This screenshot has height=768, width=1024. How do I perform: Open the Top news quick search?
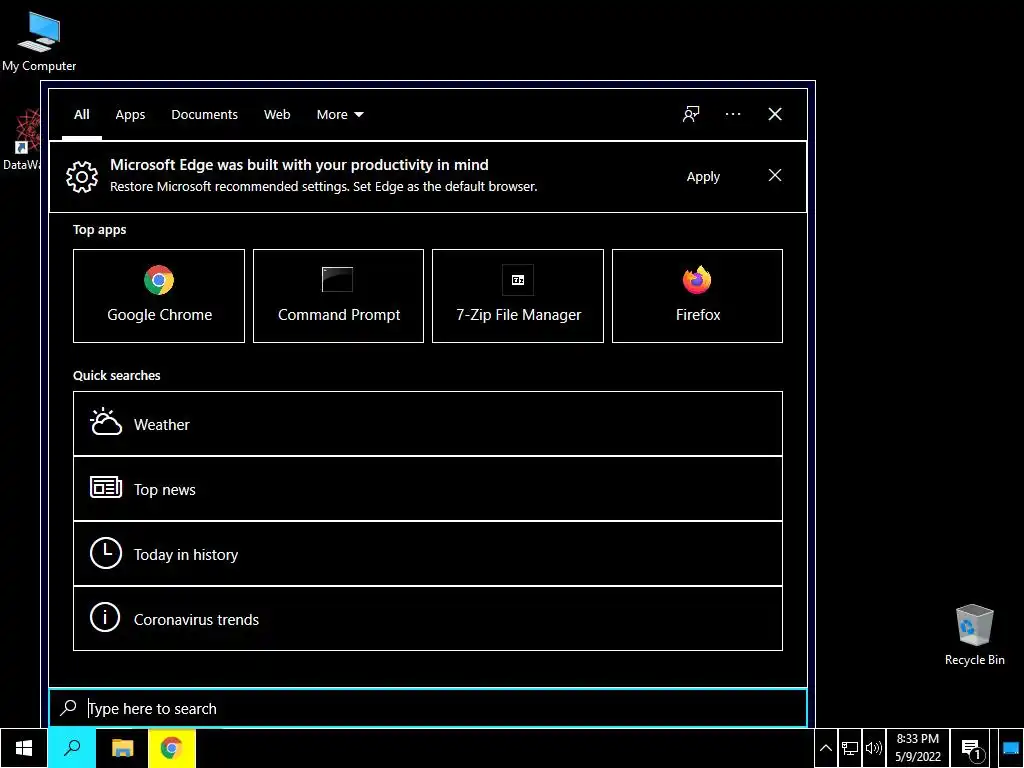[428, 489]
